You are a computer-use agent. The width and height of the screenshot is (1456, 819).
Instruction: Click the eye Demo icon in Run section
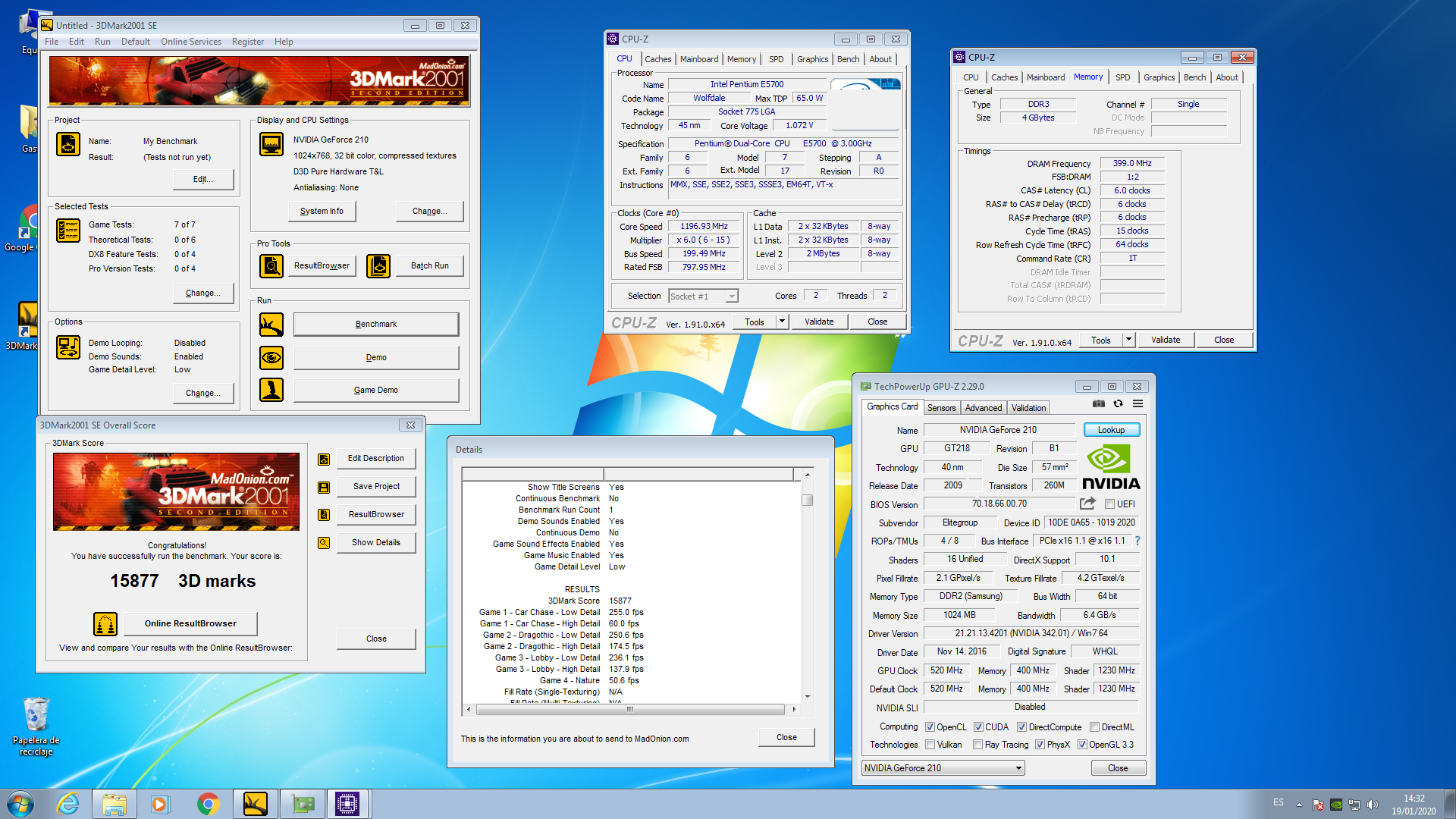[271, 357]
